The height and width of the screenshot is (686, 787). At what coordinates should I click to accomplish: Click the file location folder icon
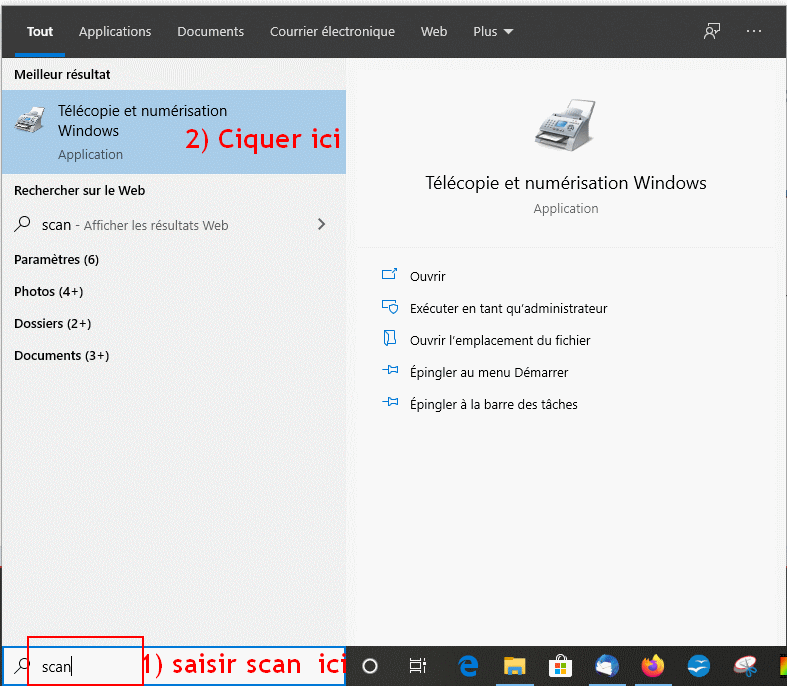pos(389,338)
